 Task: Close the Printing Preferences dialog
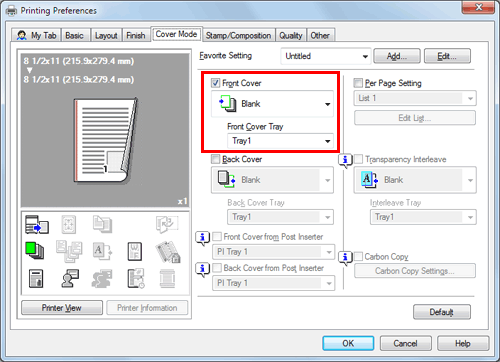(478, 7)
